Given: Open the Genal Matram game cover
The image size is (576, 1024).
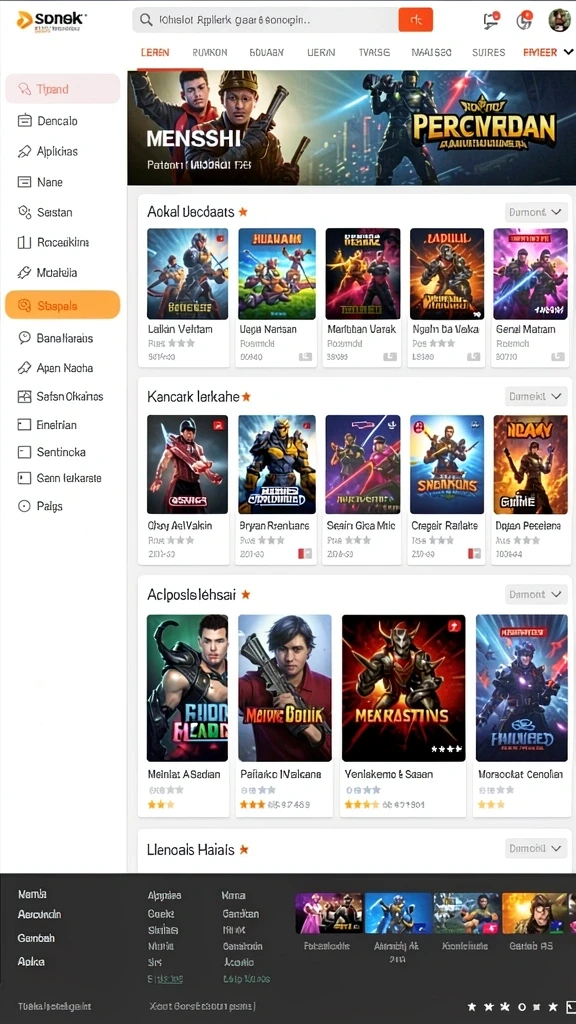Looking at the screenshot, I should [x=530, y=274].
